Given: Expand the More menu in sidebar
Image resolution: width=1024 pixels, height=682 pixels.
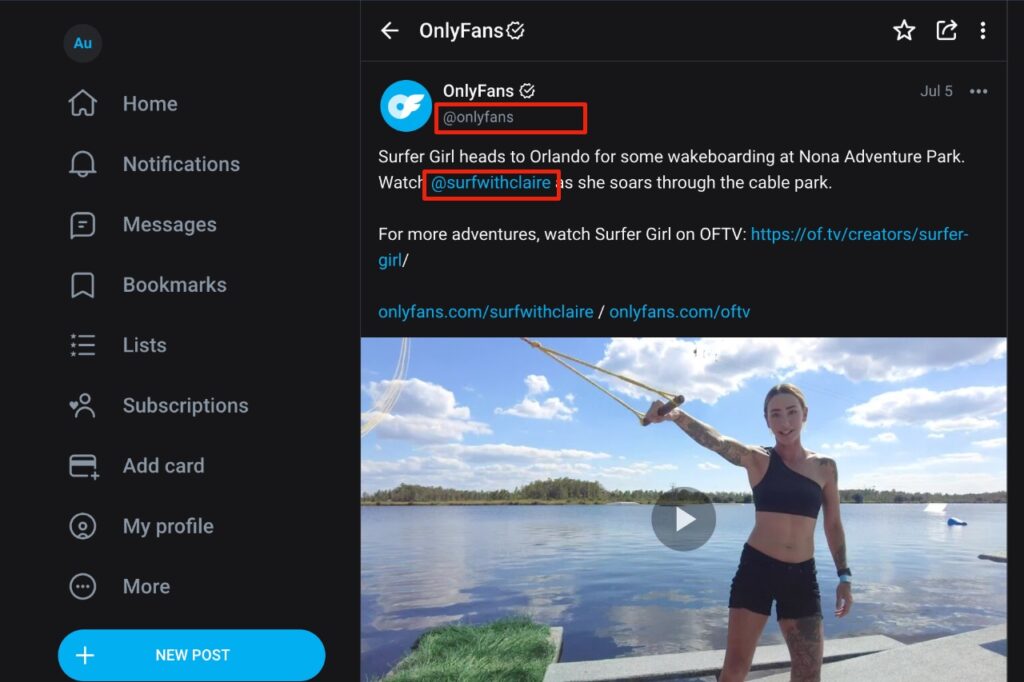Looking at the screenshot, I should click(x=145, y=586).
